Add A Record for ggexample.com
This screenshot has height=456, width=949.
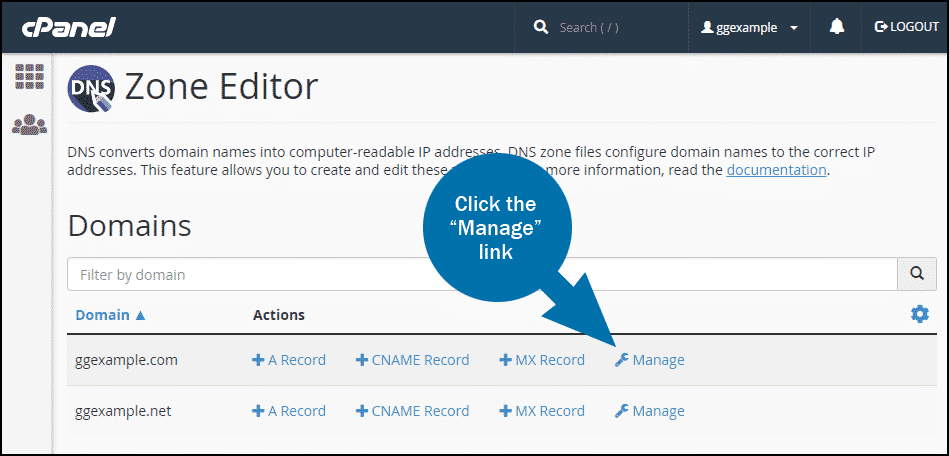[289, 360]
